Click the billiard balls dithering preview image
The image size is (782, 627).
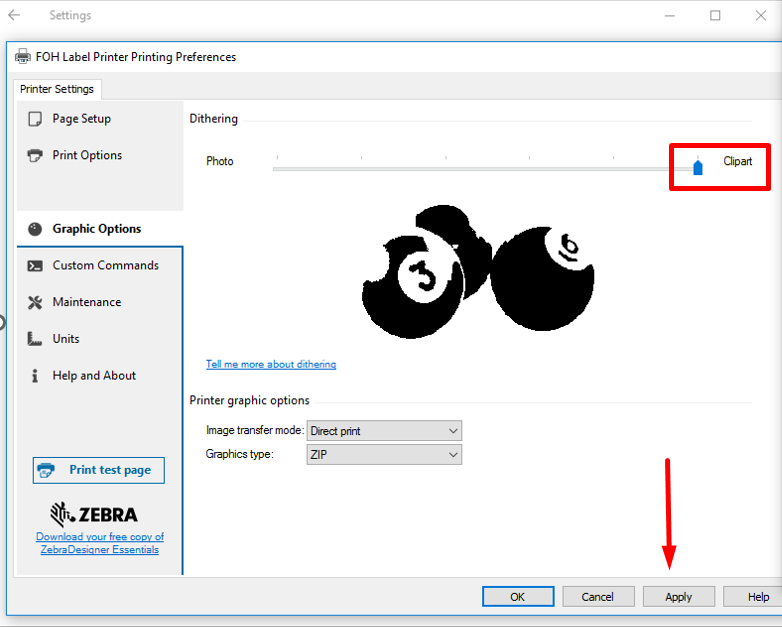click(477, 272)
